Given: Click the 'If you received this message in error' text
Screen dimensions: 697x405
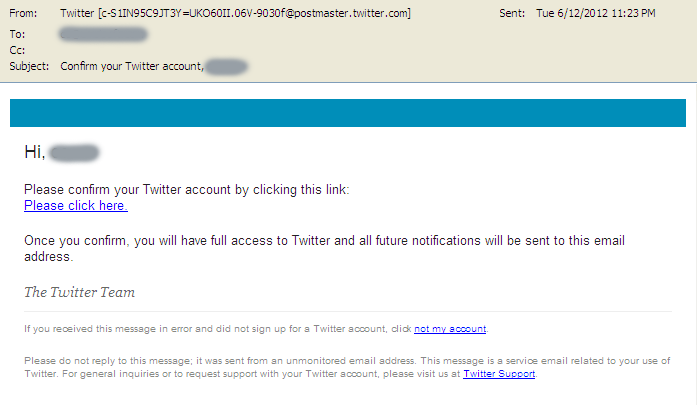Looking at the screenshot, I should (x=218, y=329).
